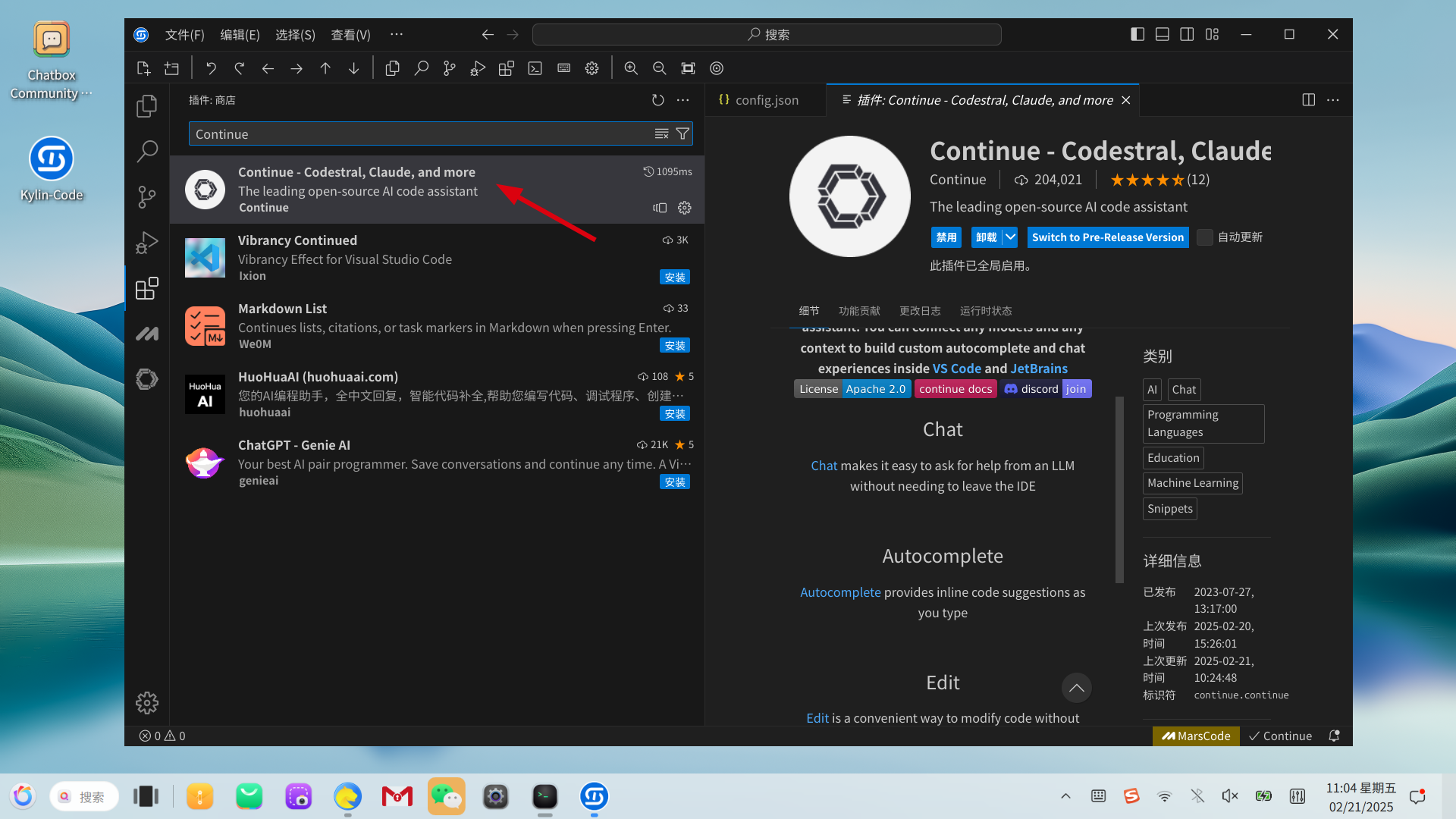This screenshot has height=819, width=1456.
Task: Click the Redo toolbar icon
Action: point(240,68)
